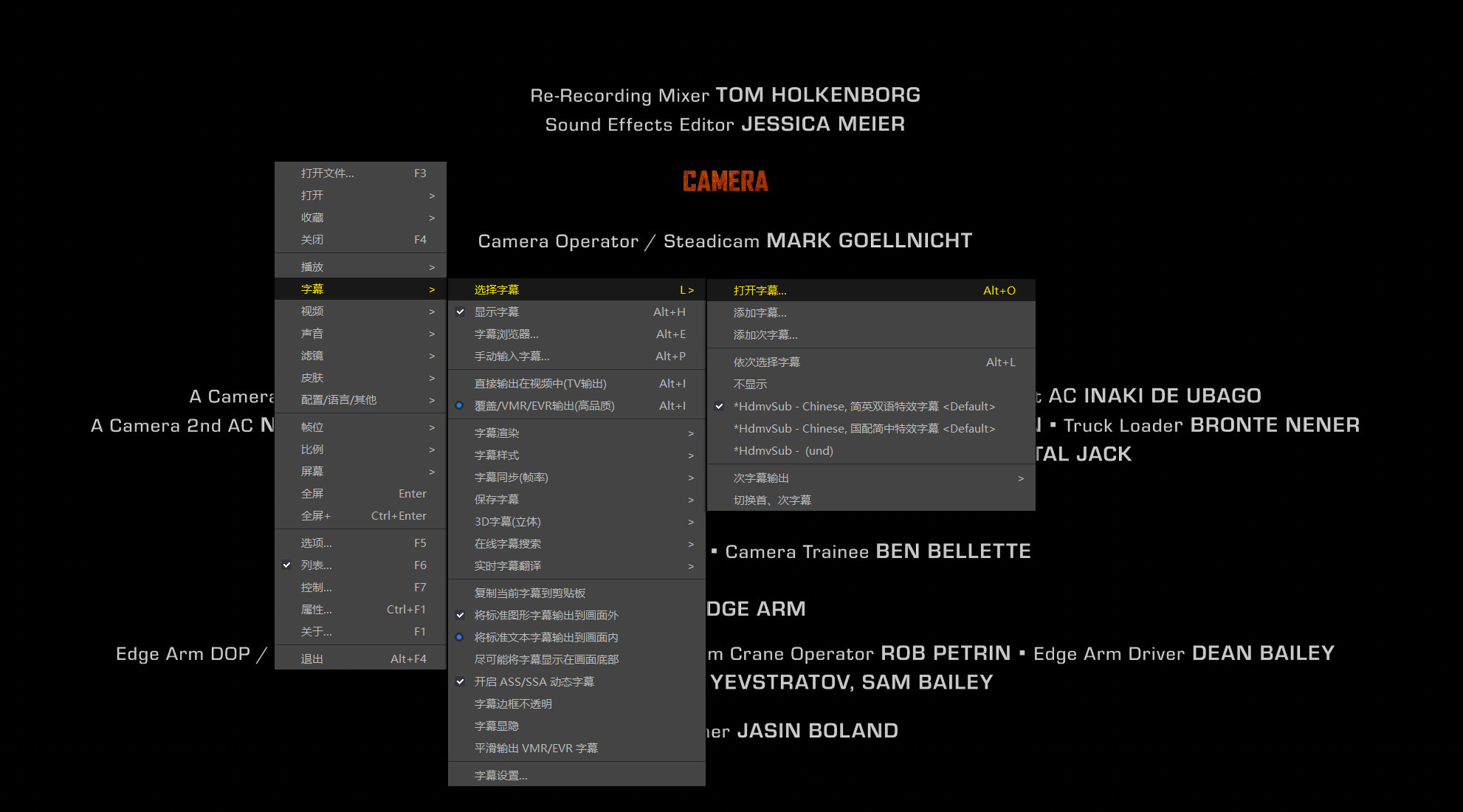The width and height of the screenshot is (1463, 812).
Task: Click 打开字幕... menu entry
Action: (760, 291)
